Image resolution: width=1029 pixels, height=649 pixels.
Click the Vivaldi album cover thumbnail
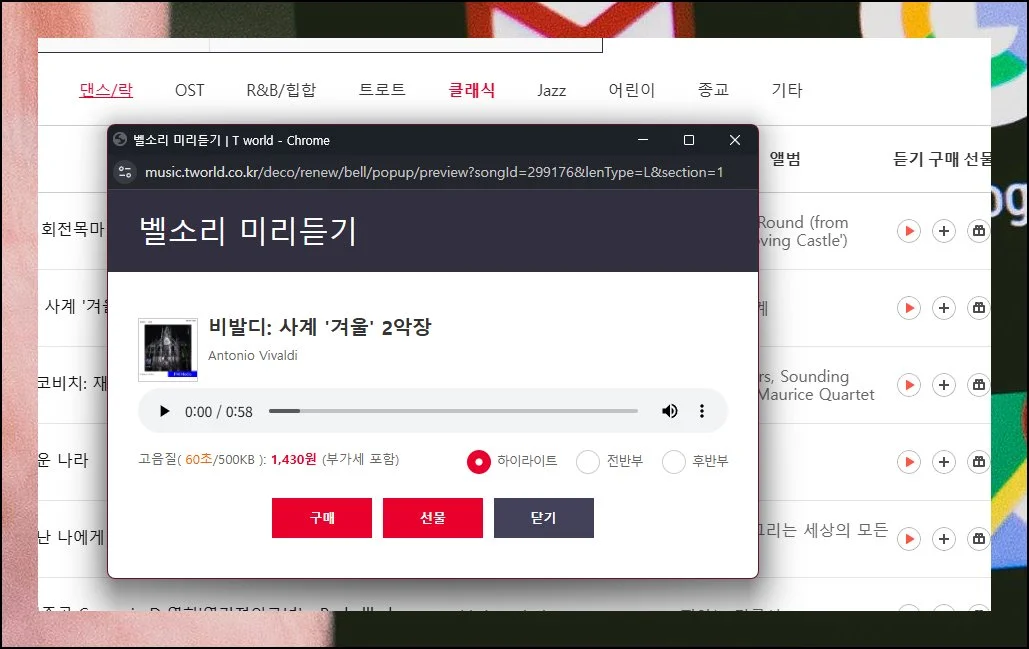168,350
